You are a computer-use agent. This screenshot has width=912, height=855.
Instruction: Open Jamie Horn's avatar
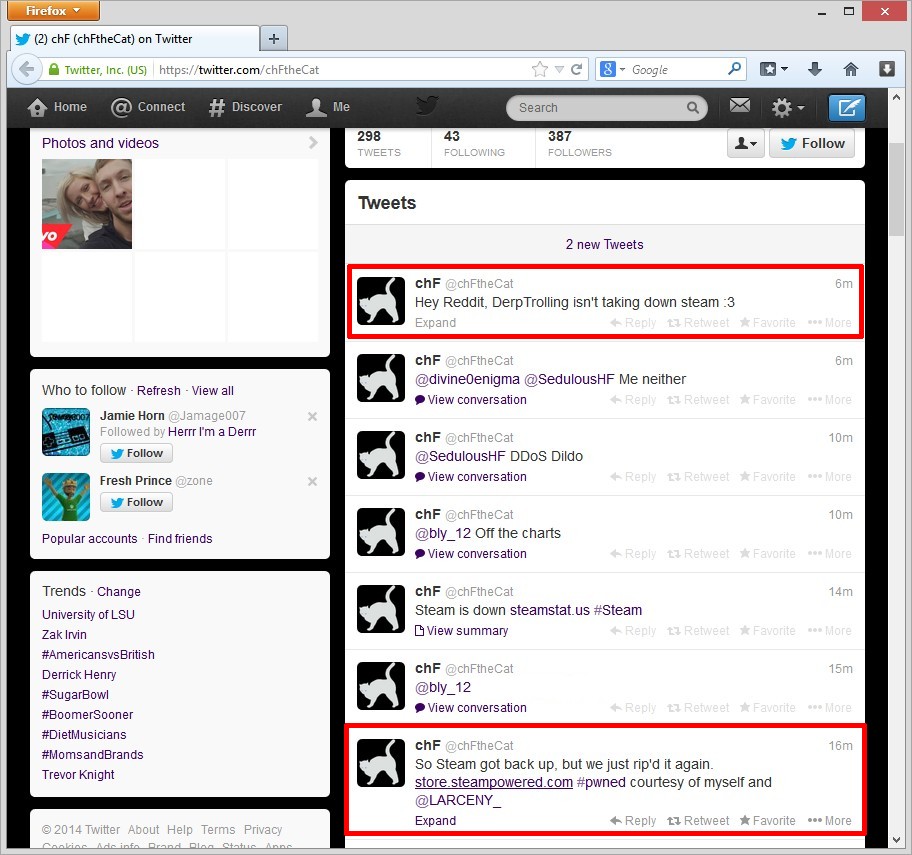tap(66, 432)
